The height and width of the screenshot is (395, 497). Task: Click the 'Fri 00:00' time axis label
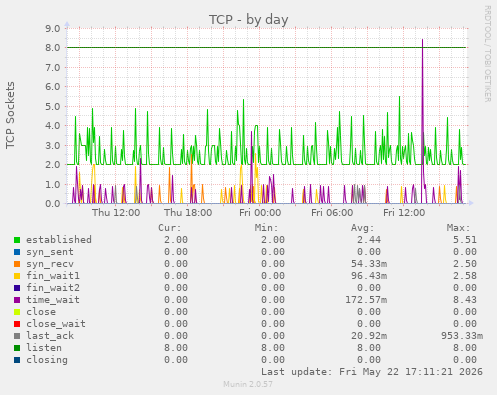[x=260, y=213]
